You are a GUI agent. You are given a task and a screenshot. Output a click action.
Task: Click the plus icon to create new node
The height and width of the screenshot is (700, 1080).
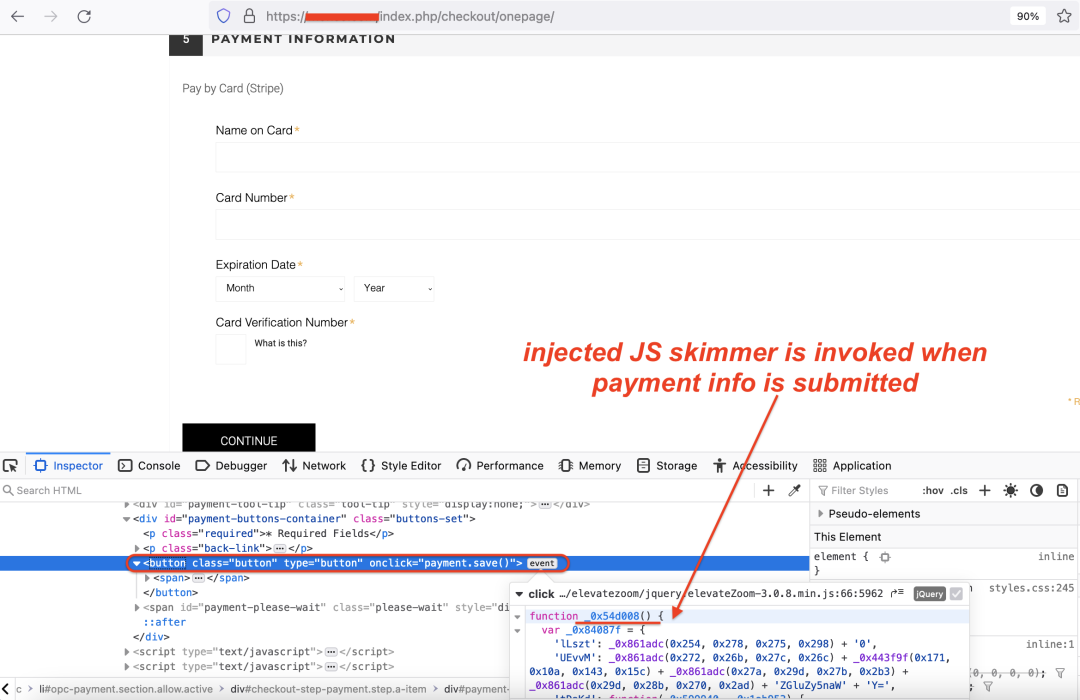tap(769, 490)
